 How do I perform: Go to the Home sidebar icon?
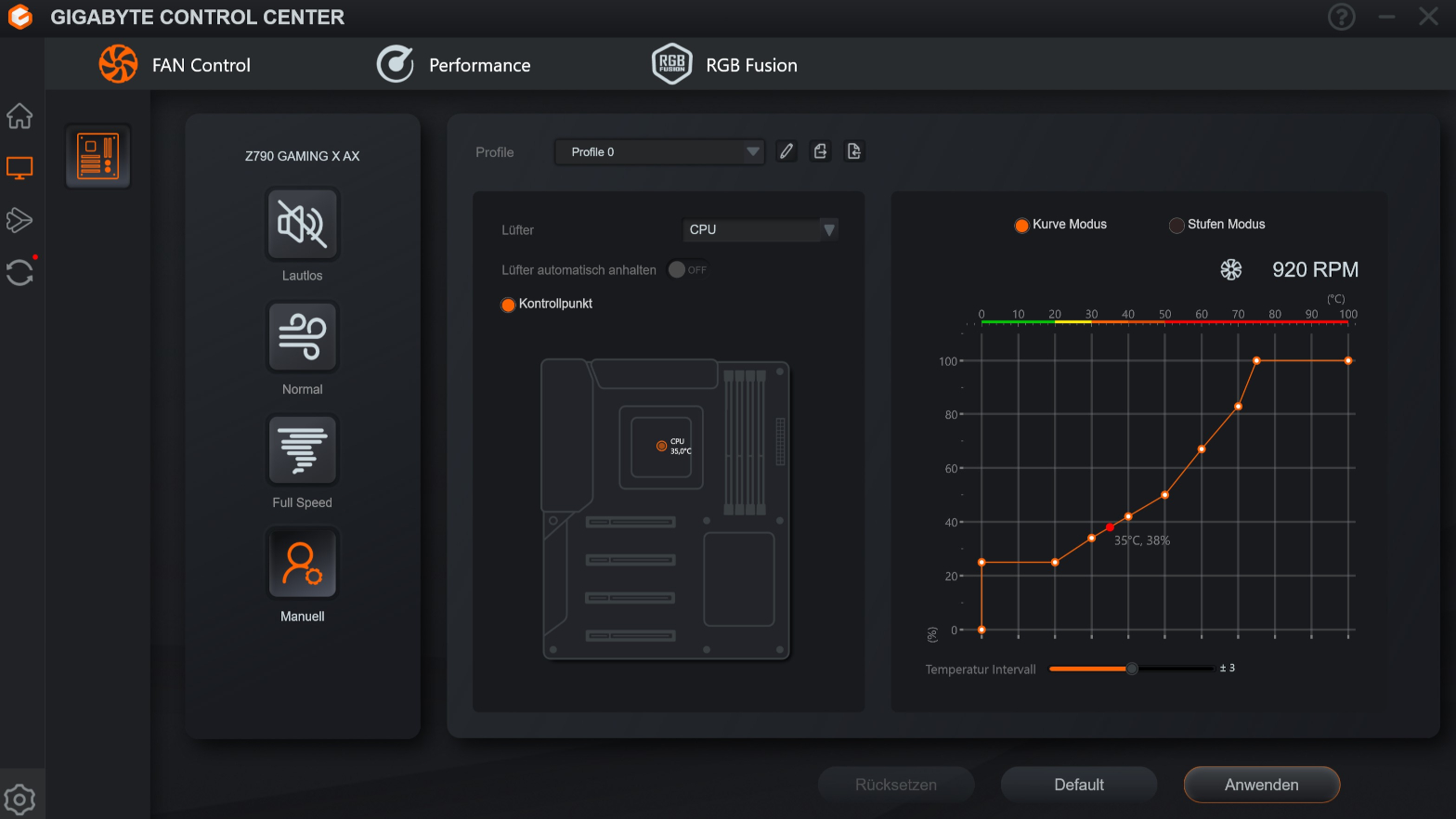[x=19, y=116]
